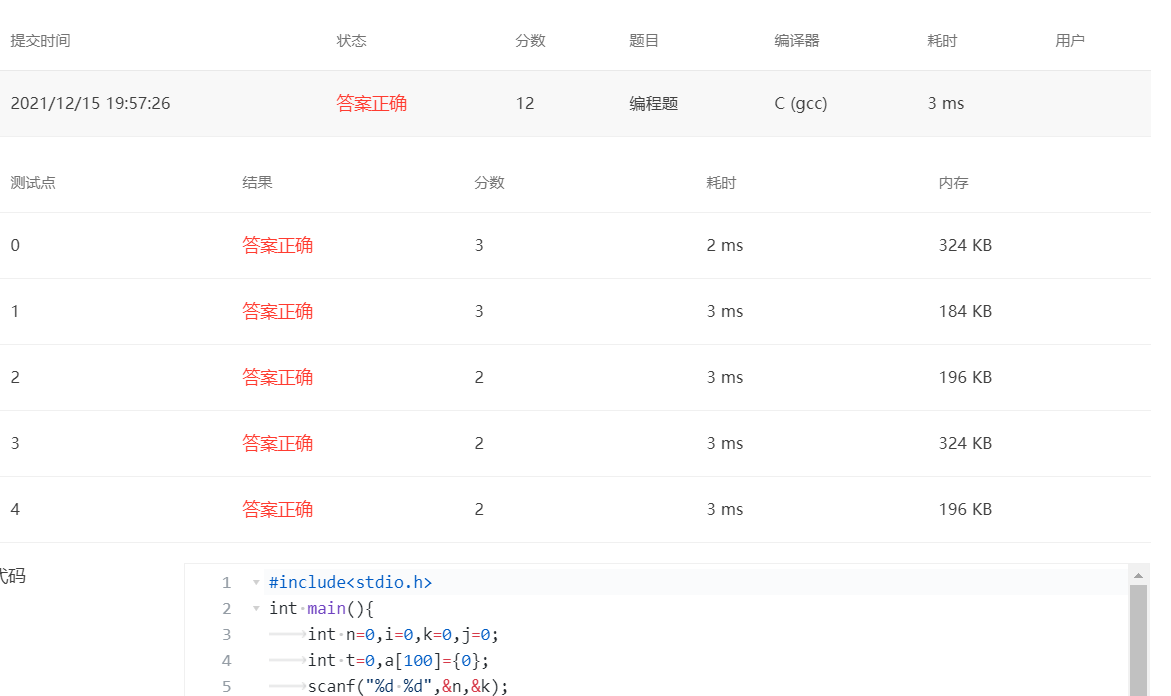Open the 答案正确 status link in the summary row

click(371, 103)
